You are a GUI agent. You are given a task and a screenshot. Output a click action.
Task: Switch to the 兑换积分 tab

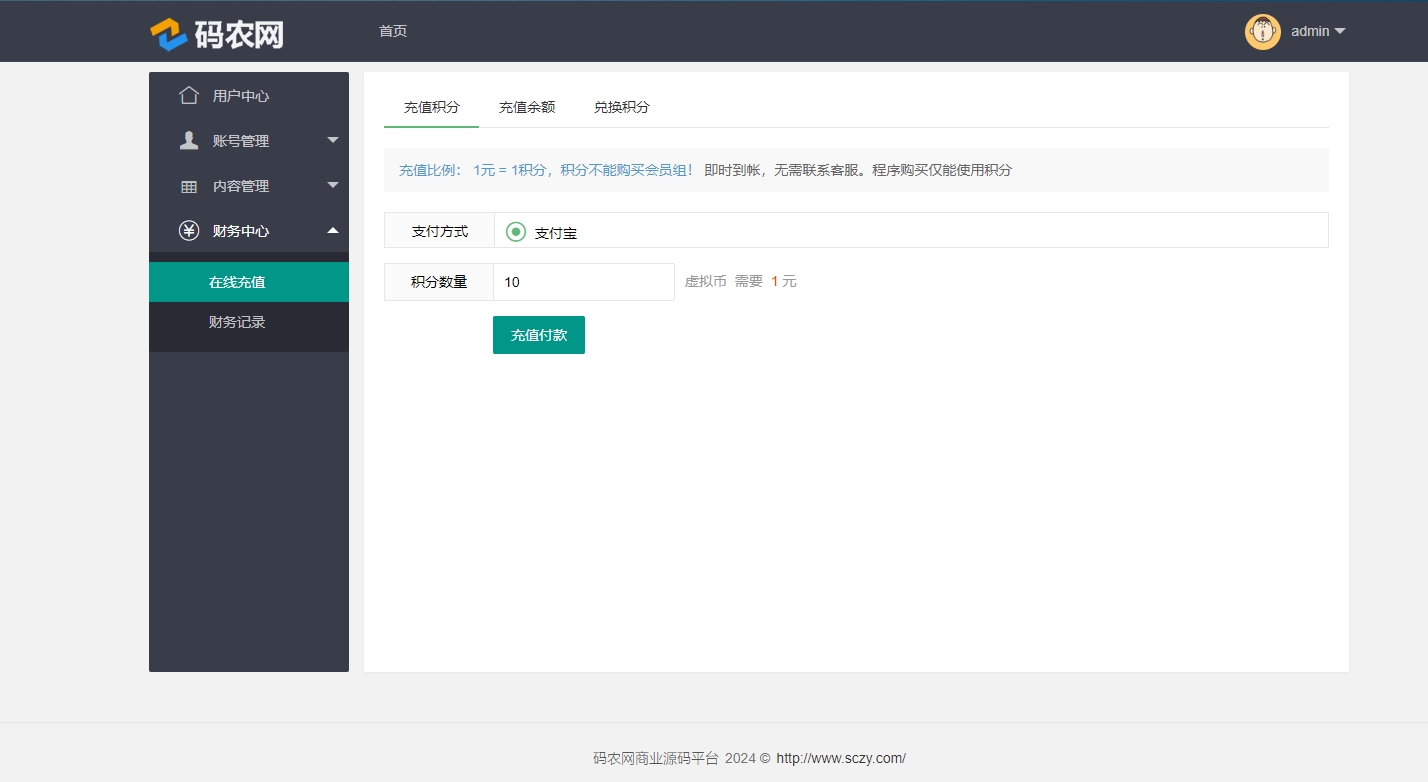point(621,107)
